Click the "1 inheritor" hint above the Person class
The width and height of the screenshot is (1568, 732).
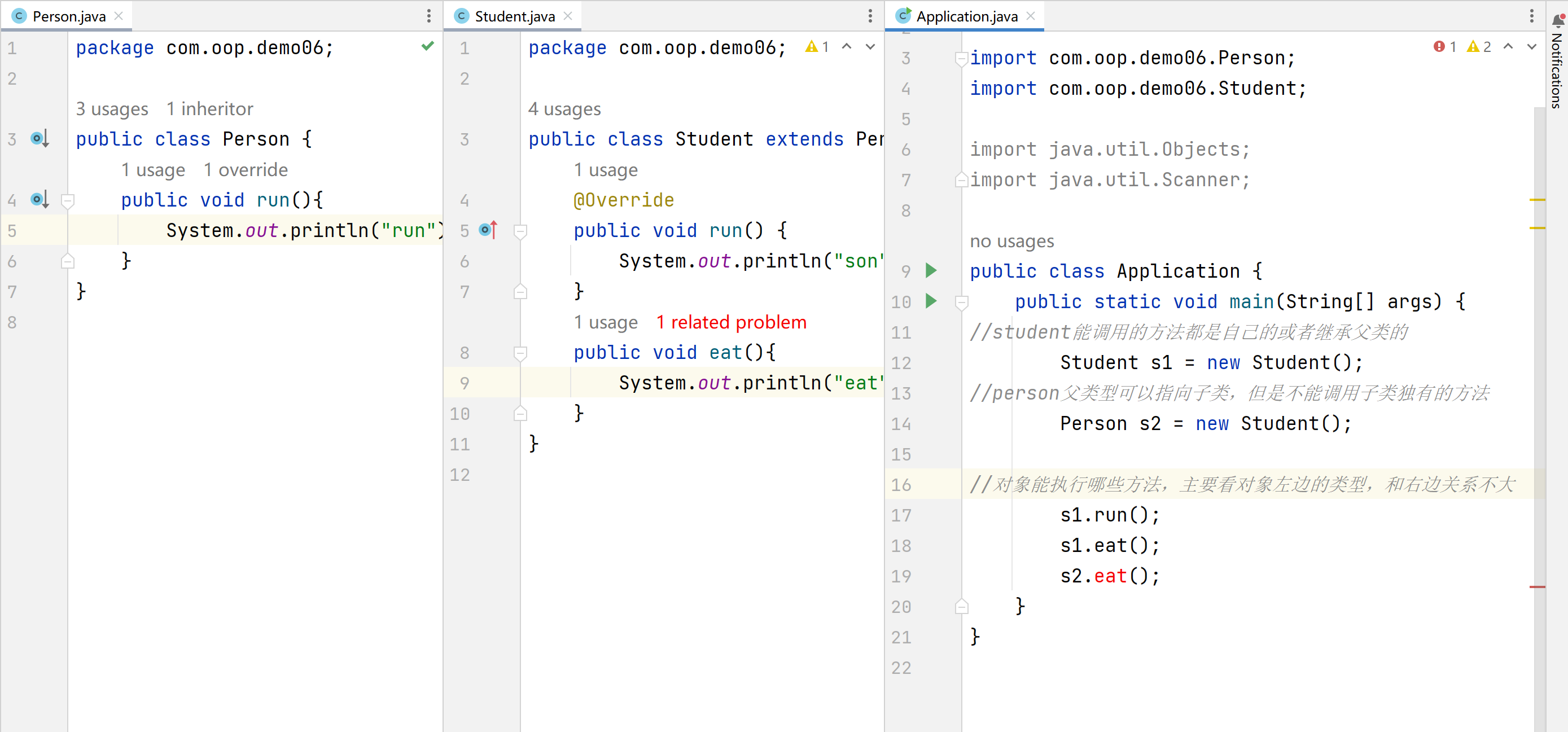point(209,109)
